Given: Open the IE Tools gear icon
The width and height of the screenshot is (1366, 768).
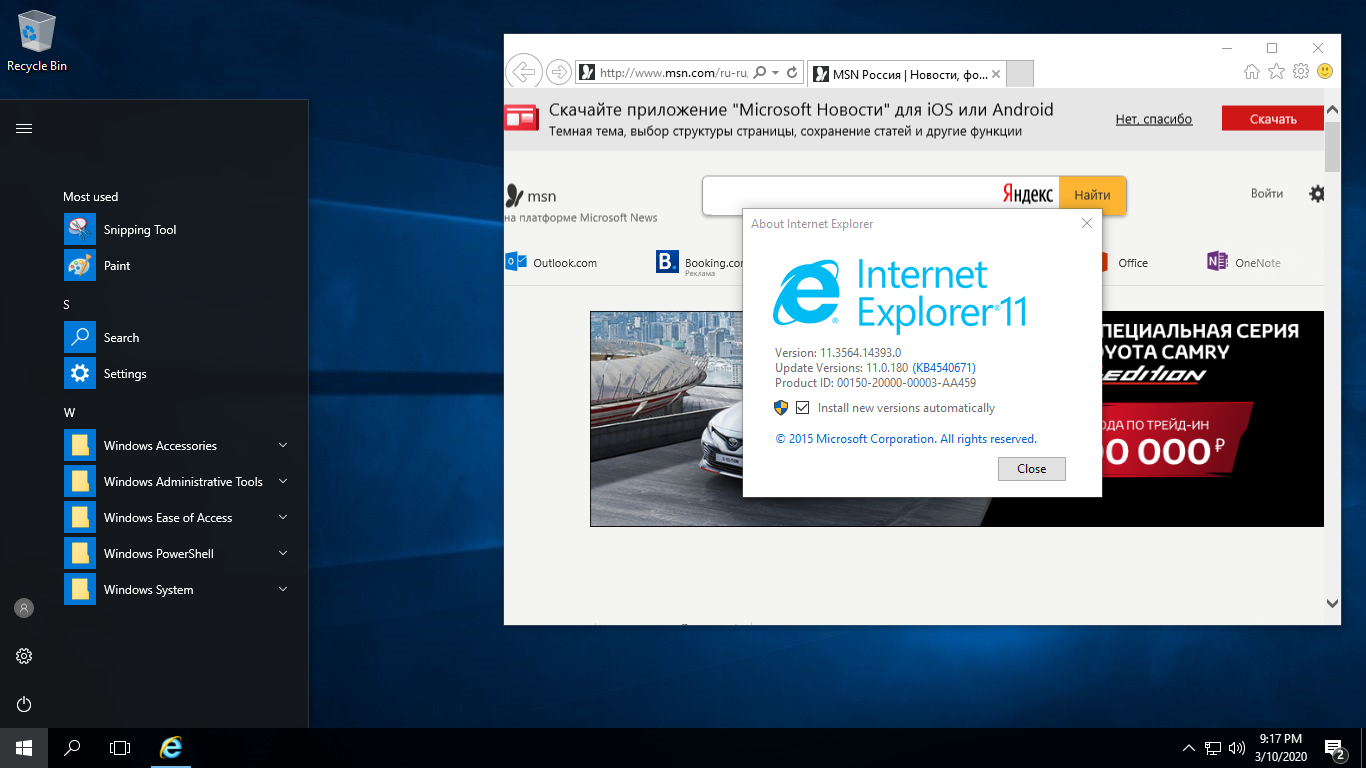Looking at the screenshot, I should (1301, 71).
